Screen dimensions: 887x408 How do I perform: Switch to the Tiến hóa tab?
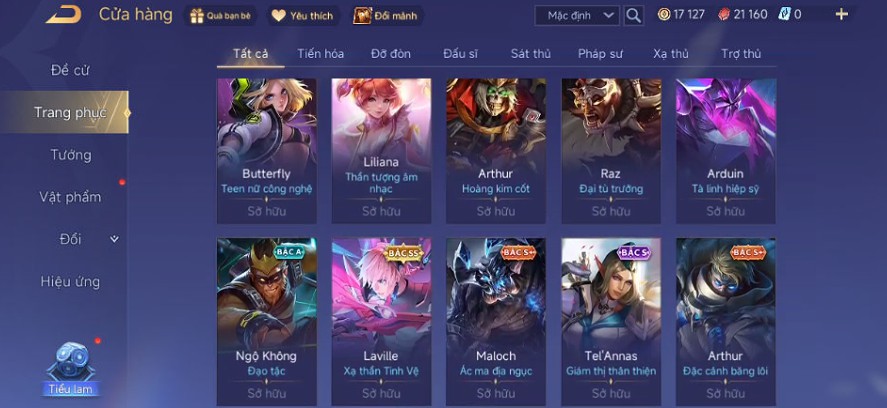tap(321, 54)
